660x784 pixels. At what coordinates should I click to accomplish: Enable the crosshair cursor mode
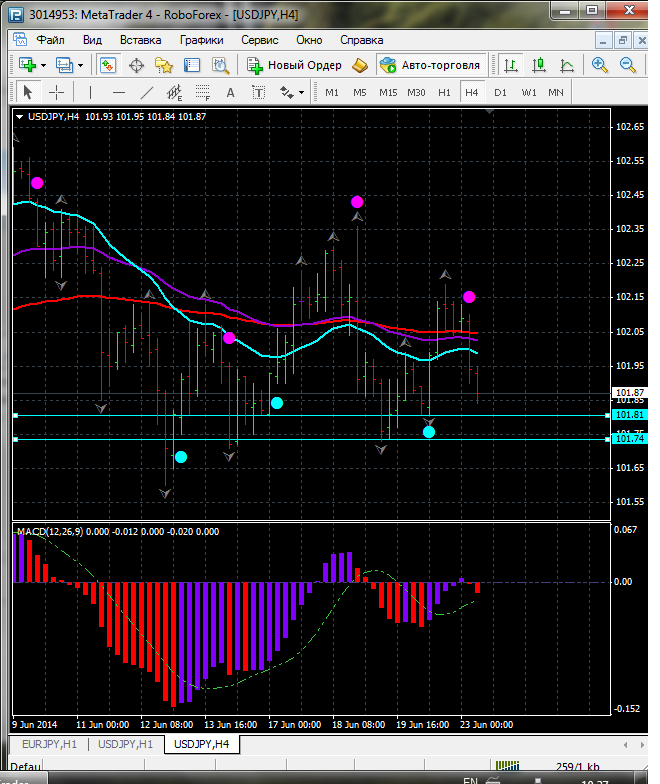coord(57,92)
